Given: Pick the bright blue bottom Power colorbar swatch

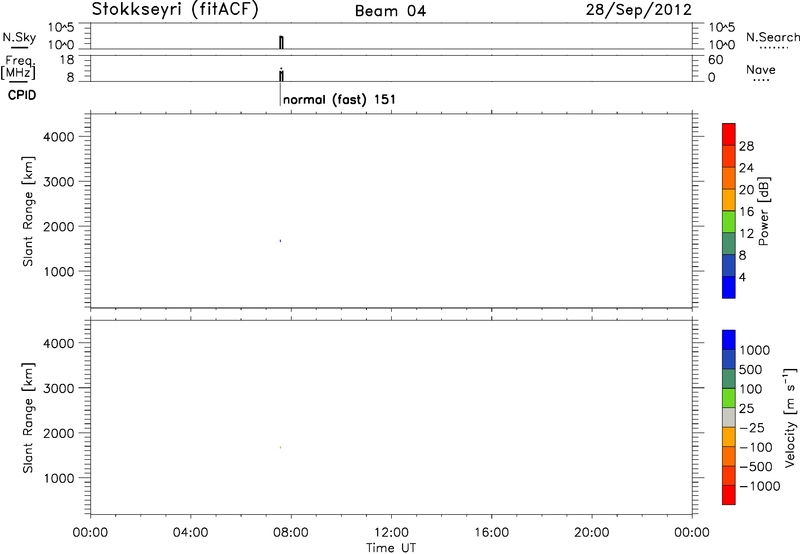Looking at the screenshot, I should pyautogui.click(x=729, y=287).
